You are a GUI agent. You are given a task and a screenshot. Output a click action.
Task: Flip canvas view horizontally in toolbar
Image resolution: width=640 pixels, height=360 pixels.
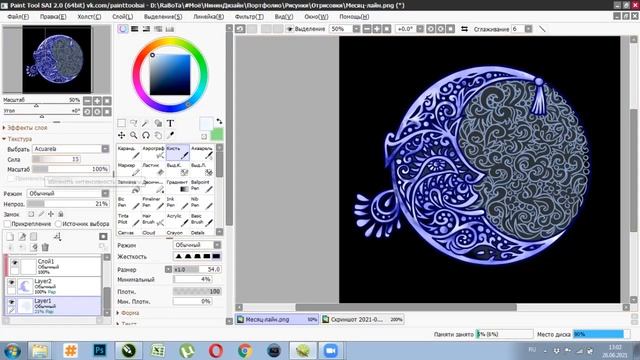pyautogui.click(x=464, y=29)
